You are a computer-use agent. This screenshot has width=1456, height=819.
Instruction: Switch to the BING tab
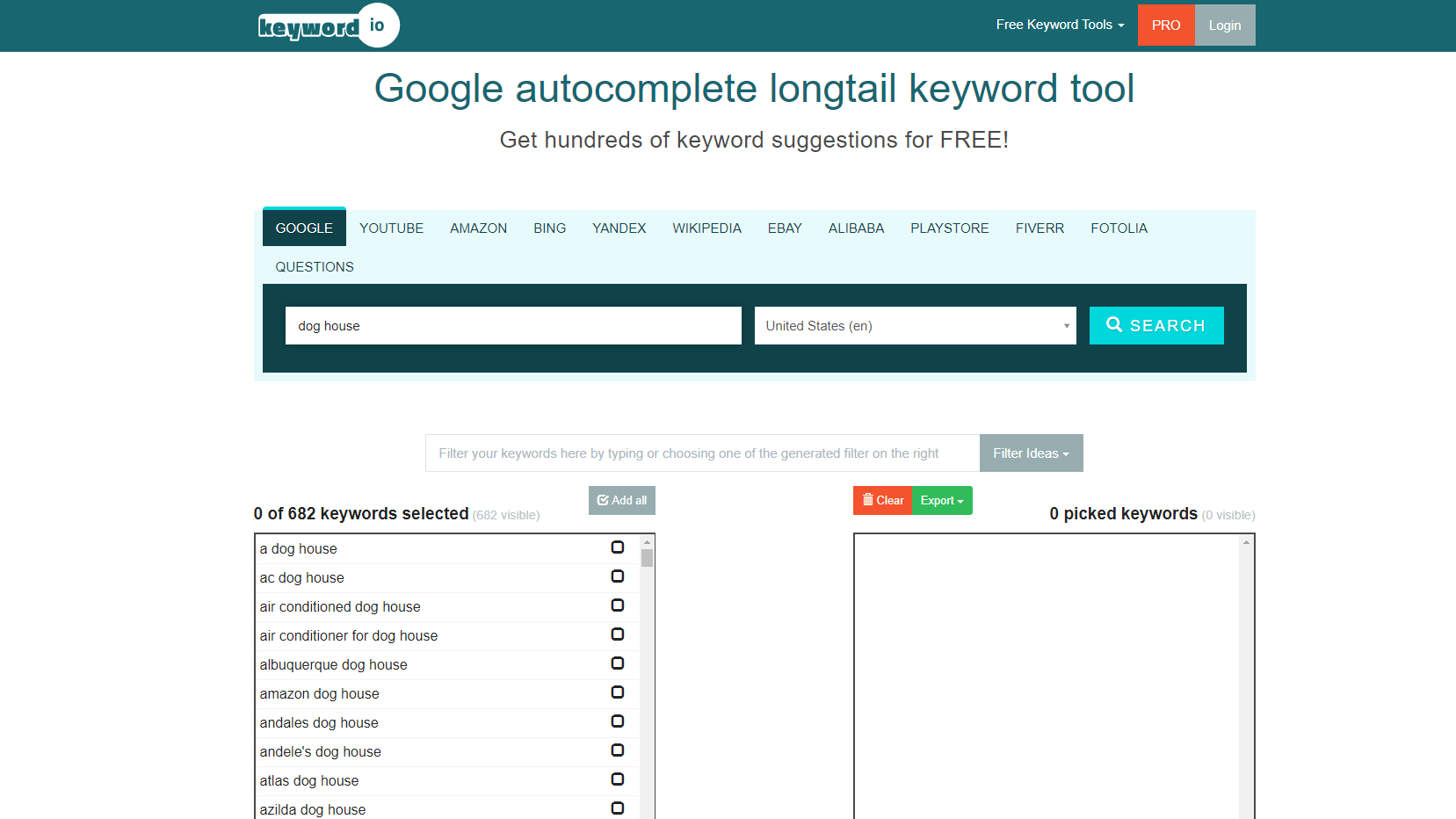click(549, 228)
